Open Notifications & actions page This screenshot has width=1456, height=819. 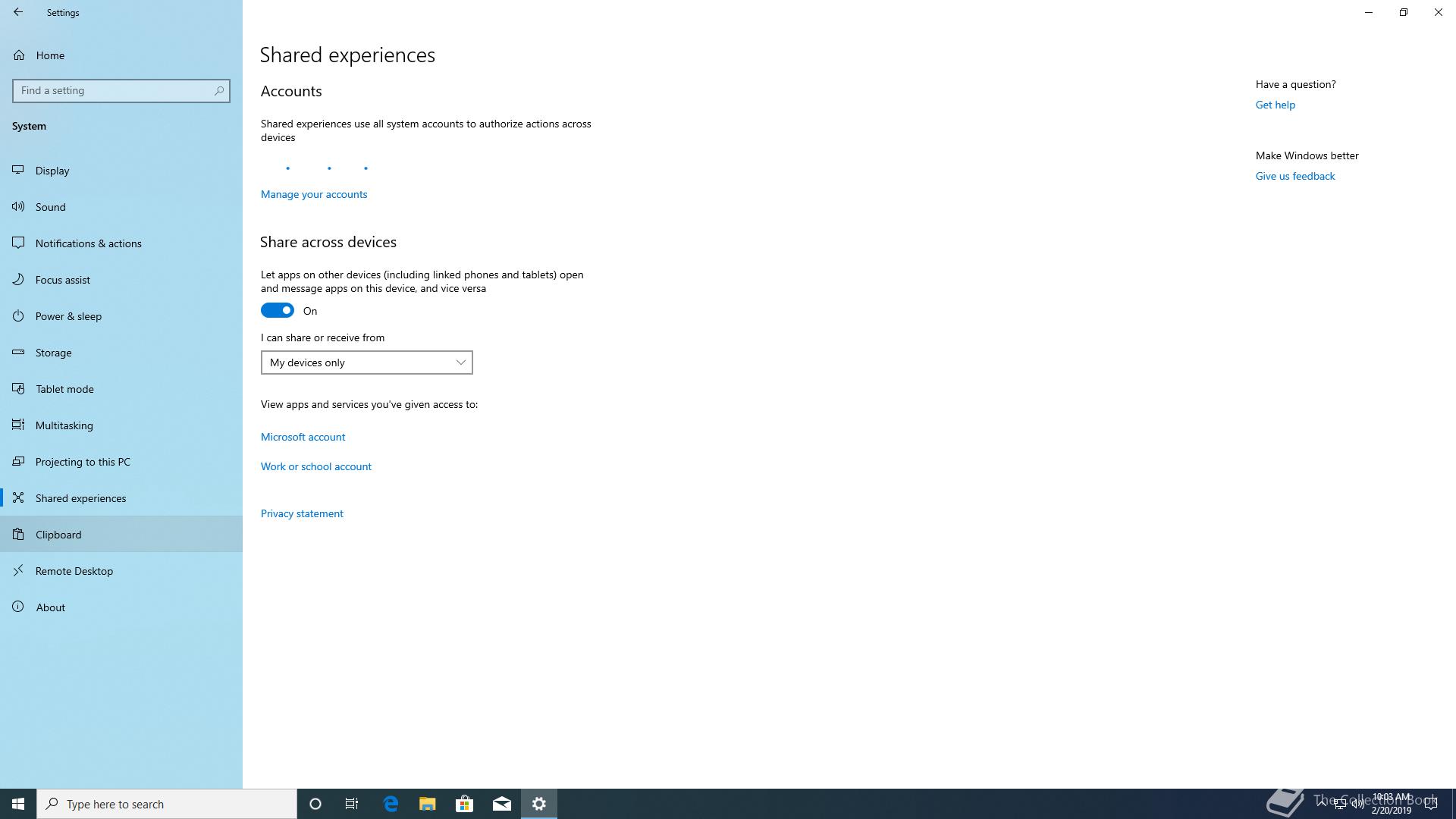pyautogui.click(x=121, y=243)
